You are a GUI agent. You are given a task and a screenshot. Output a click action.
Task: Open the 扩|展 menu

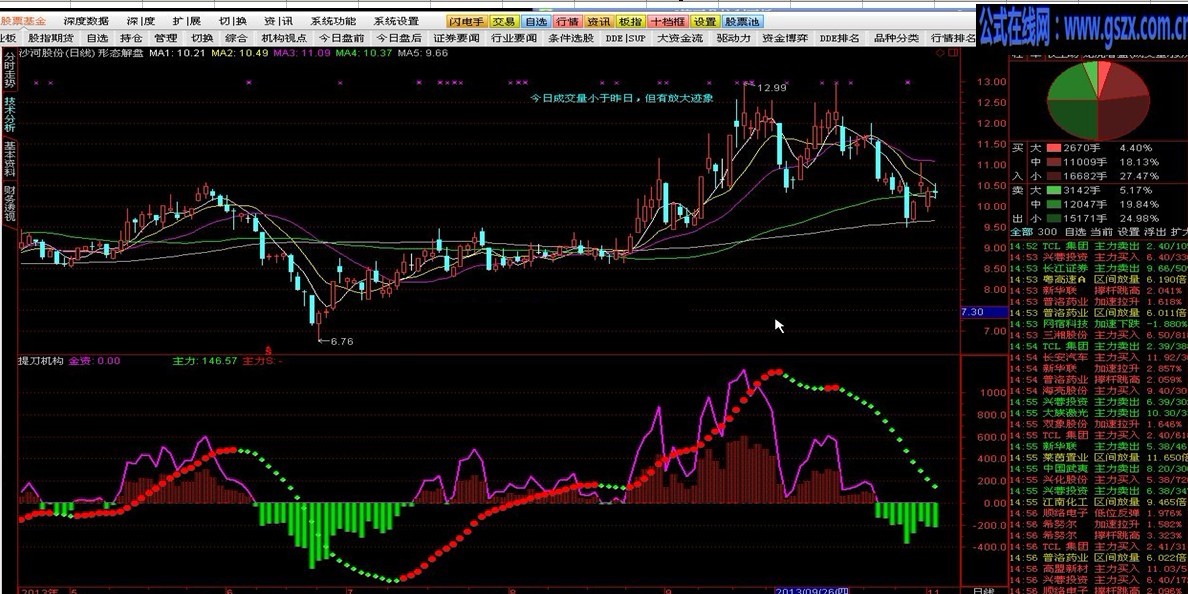click(x=186, y=21)
